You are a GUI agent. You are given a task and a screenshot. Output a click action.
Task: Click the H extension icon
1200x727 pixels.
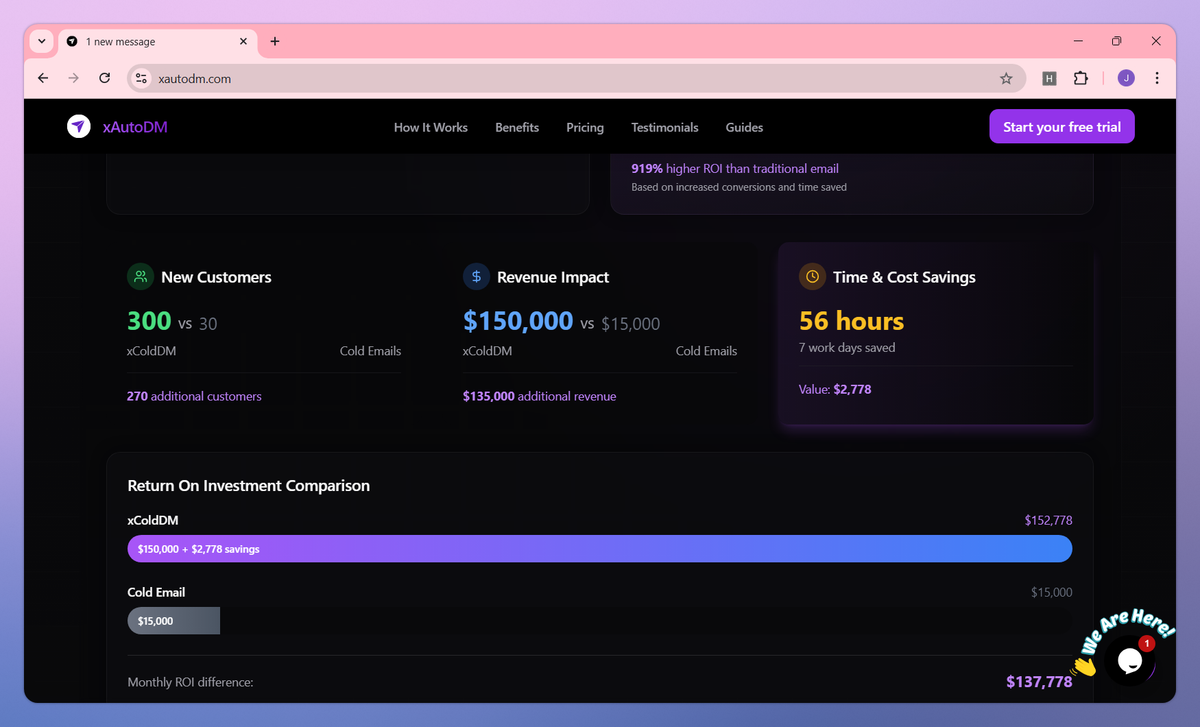click(x=1048, y=78)
